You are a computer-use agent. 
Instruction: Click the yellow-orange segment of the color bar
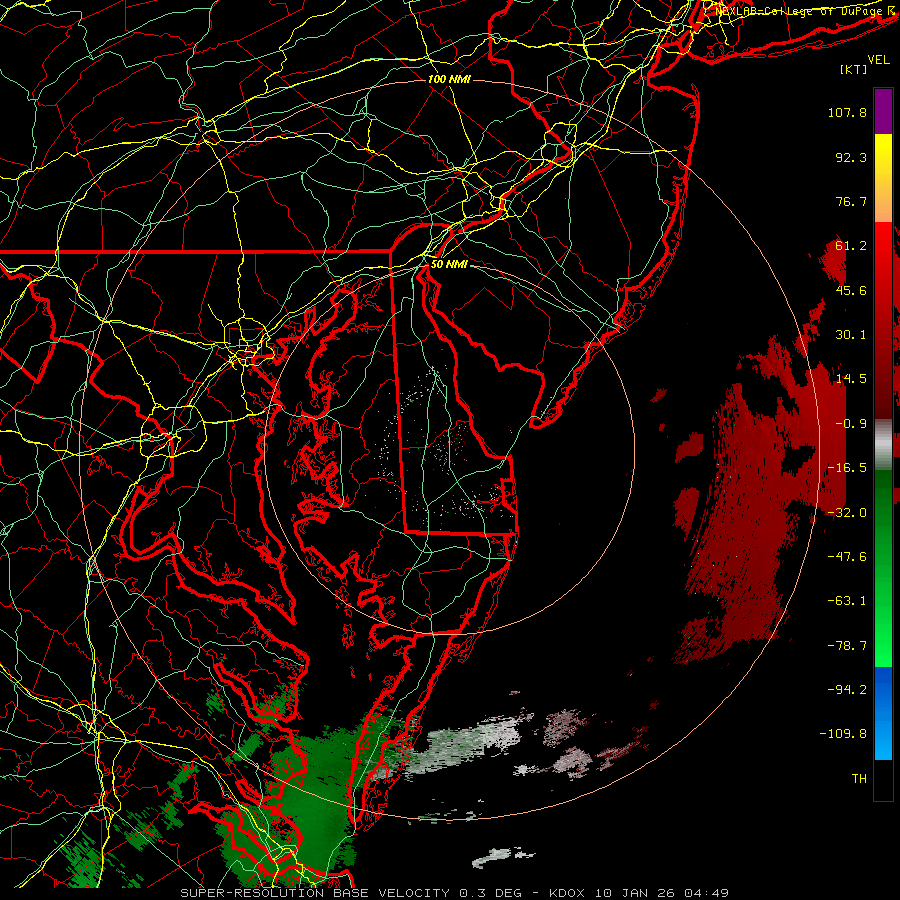pyautogui.click(x=883, y=178)
